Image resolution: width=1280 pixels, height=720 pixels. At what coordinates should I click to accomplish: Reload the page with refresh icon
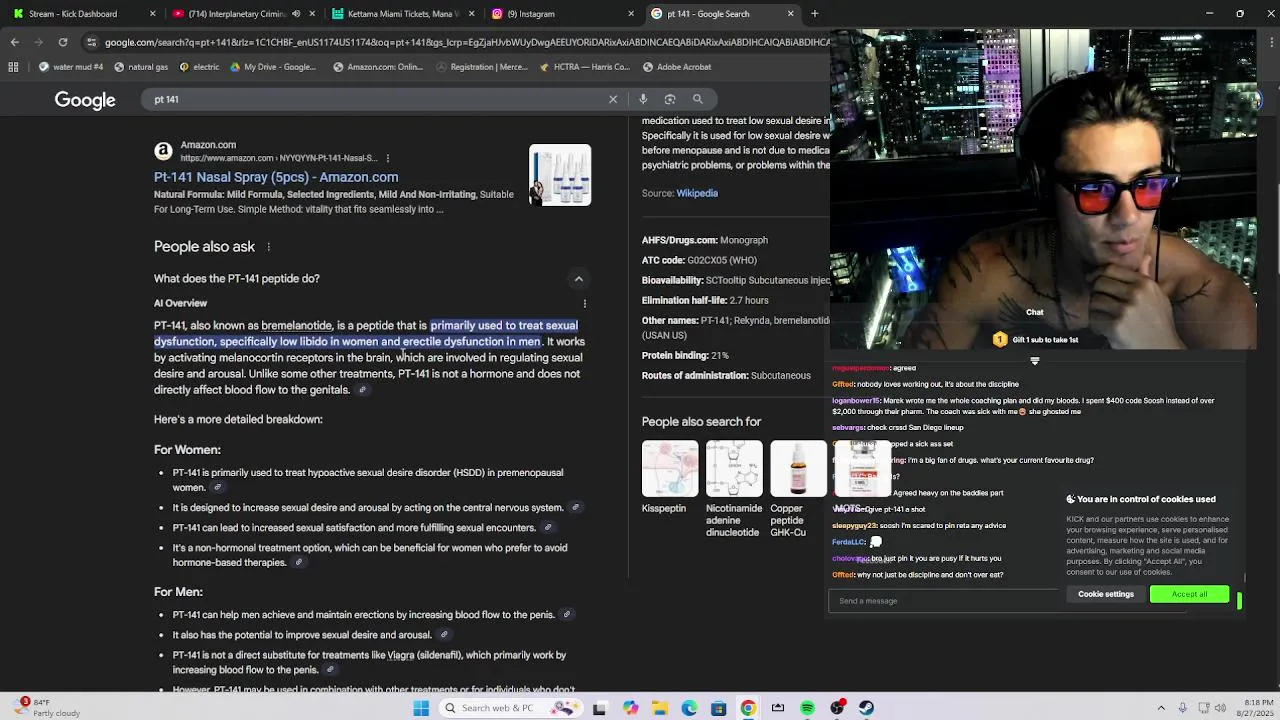pos(63,42)
